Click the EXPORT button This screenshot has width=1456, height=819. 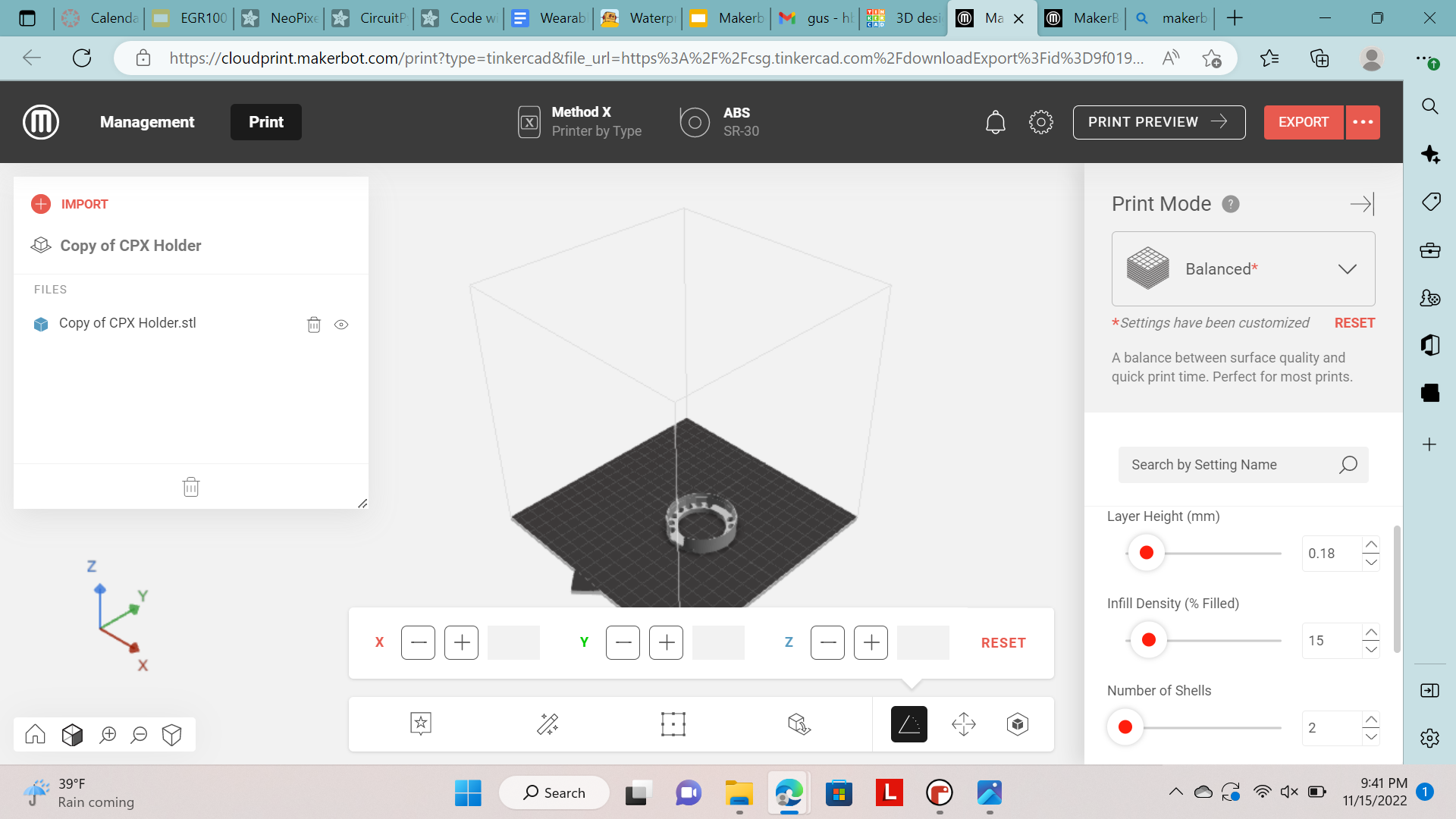click(x=1302, y=121)
